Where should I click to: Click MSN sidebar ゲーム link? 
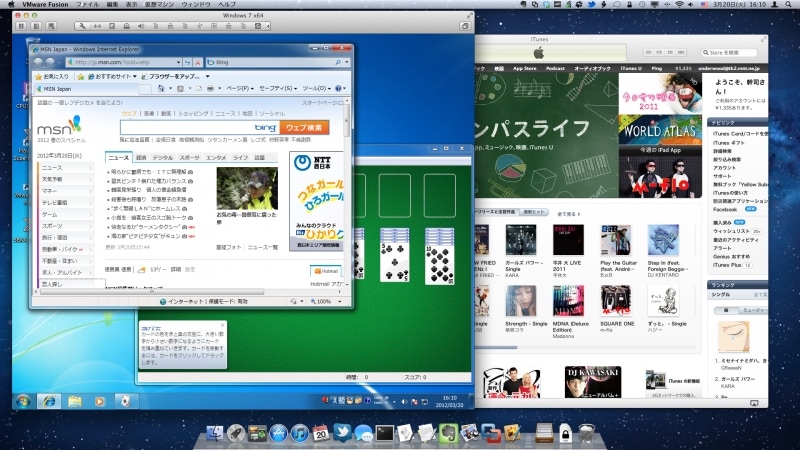pyautogui.click(x=49, y=215)
